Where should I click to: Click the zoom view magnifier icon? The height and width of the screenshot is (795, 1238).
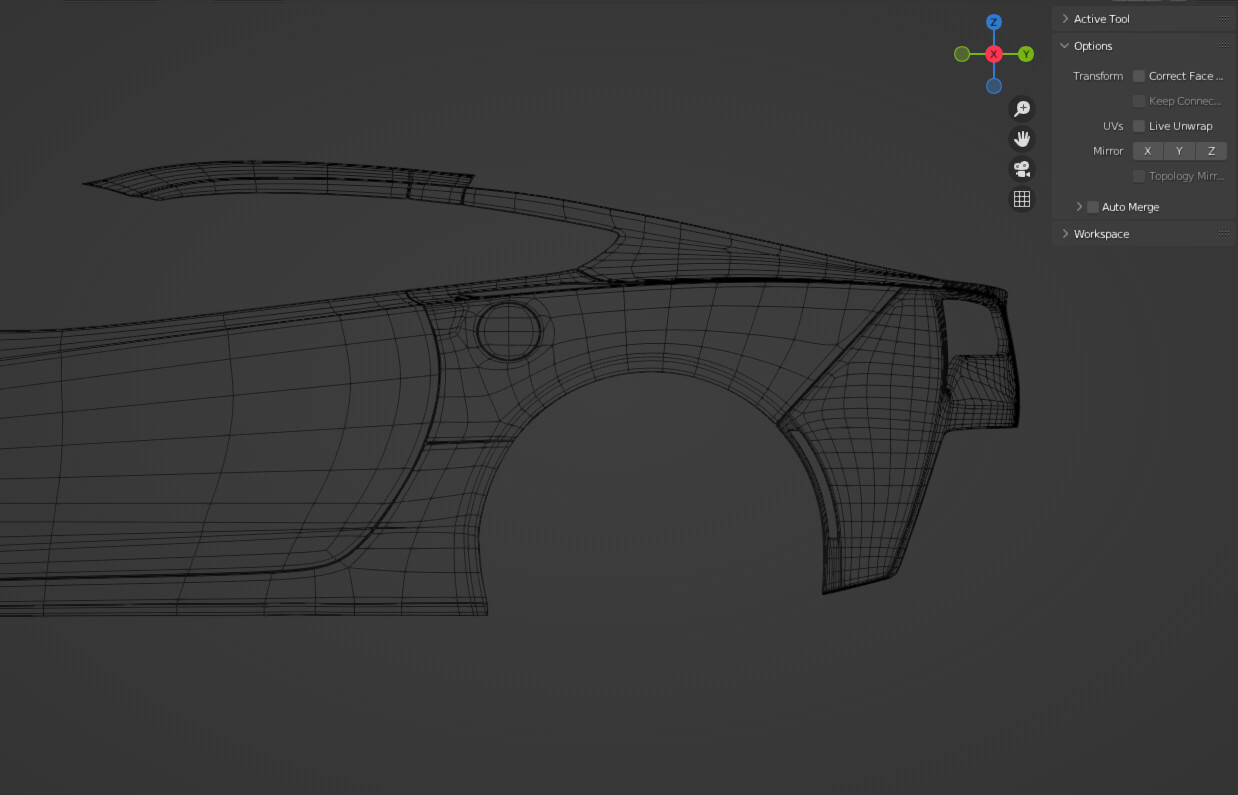(x=1021, y=108)
